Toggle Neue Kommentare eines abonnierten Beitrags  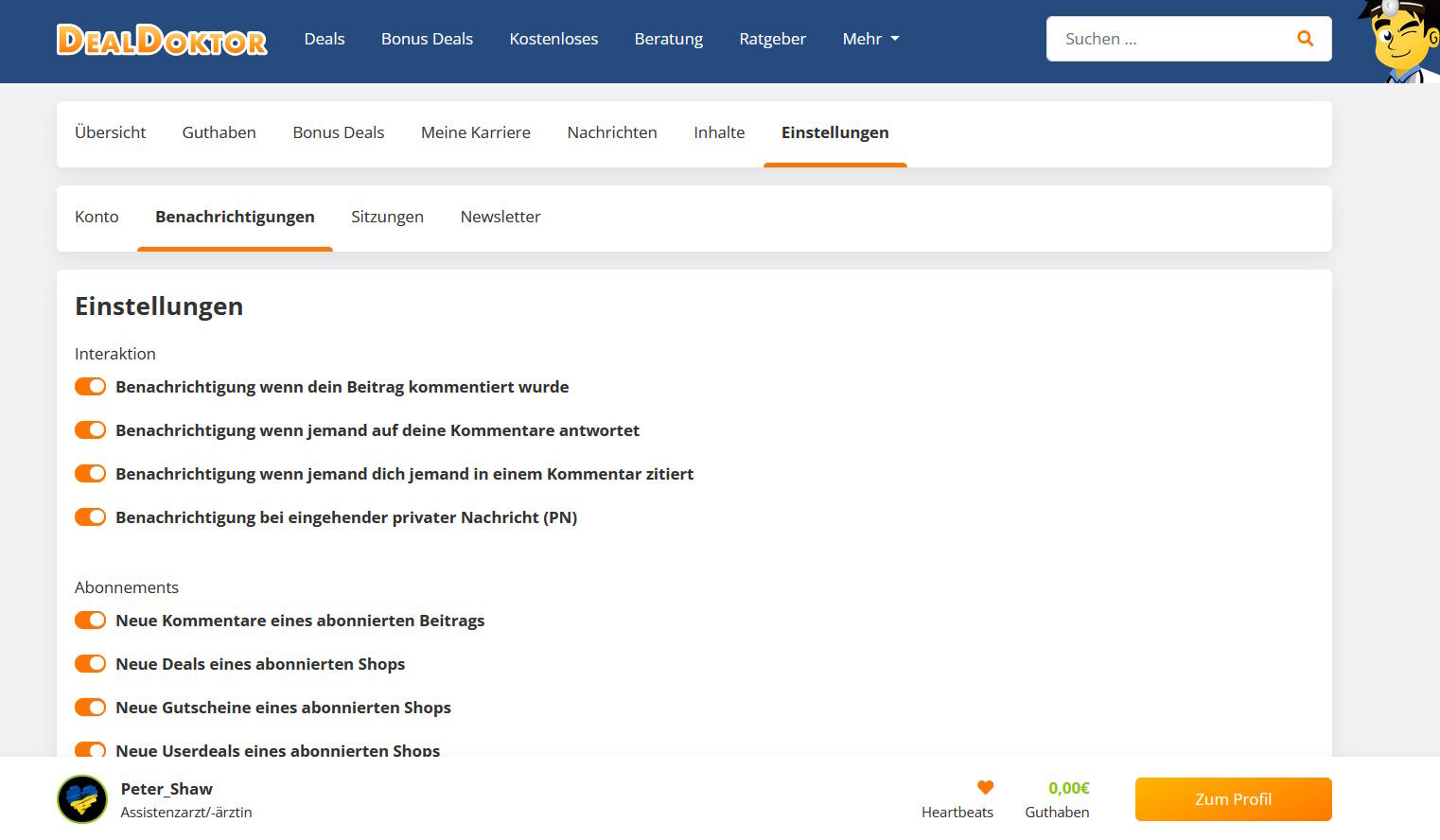(90, 621)
